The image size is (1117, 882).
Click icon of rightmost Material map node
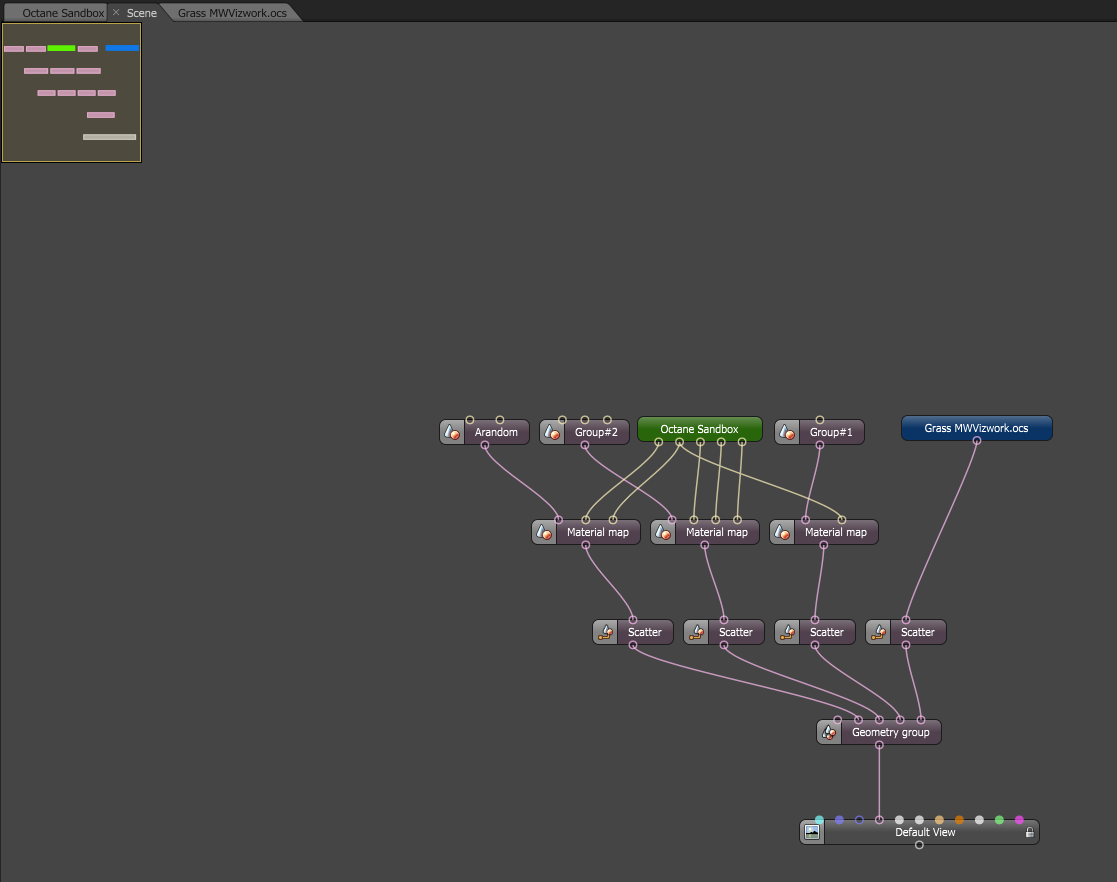click(782, 532)
